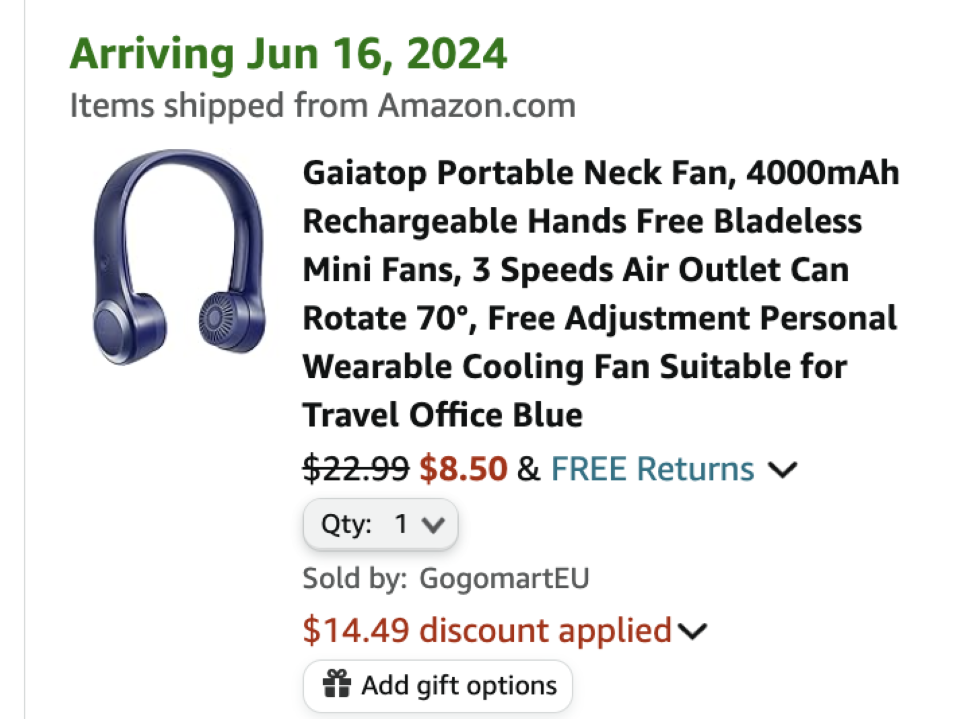Click the discount applied text link
This screenshot has width=960, height=719.
486,631
